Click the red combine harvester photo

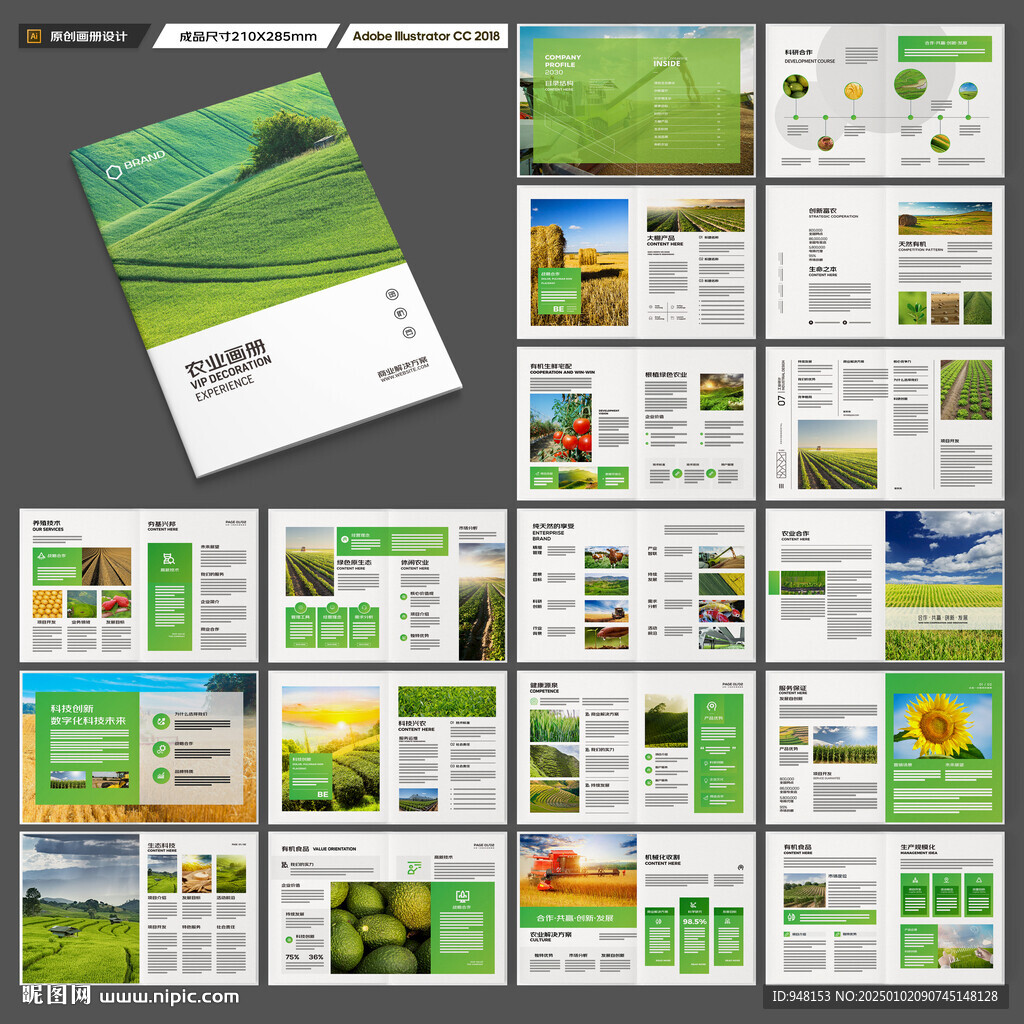tap(578, 870)
